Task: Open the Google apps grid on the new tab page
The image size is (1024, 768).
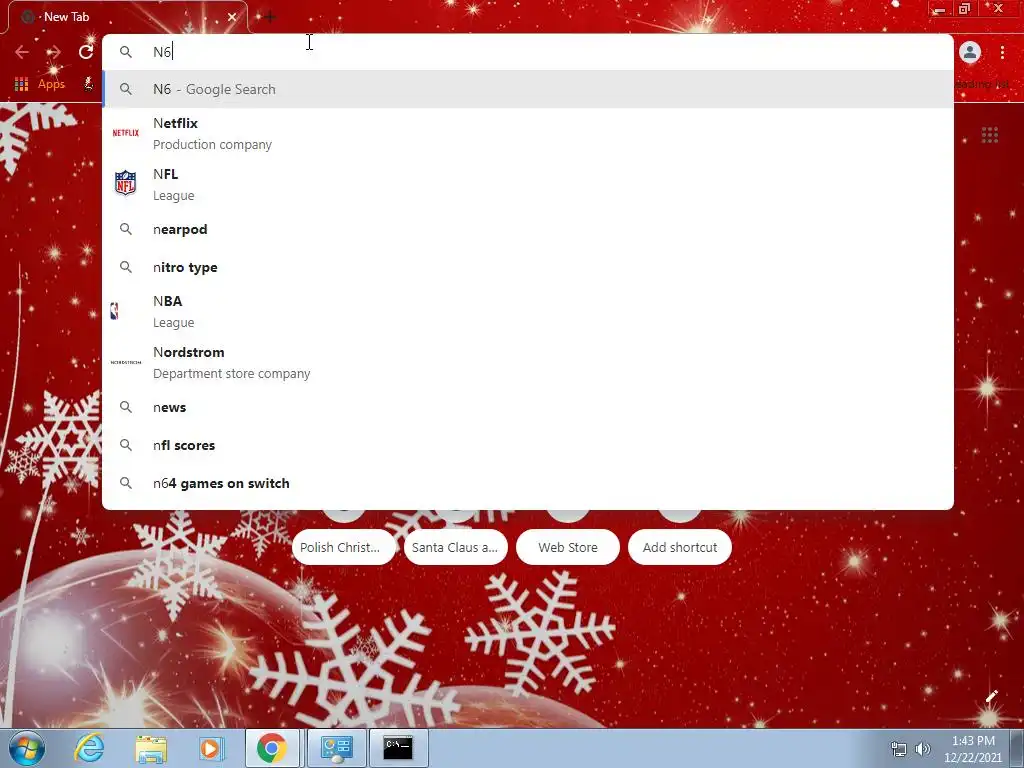Action: 989,135
